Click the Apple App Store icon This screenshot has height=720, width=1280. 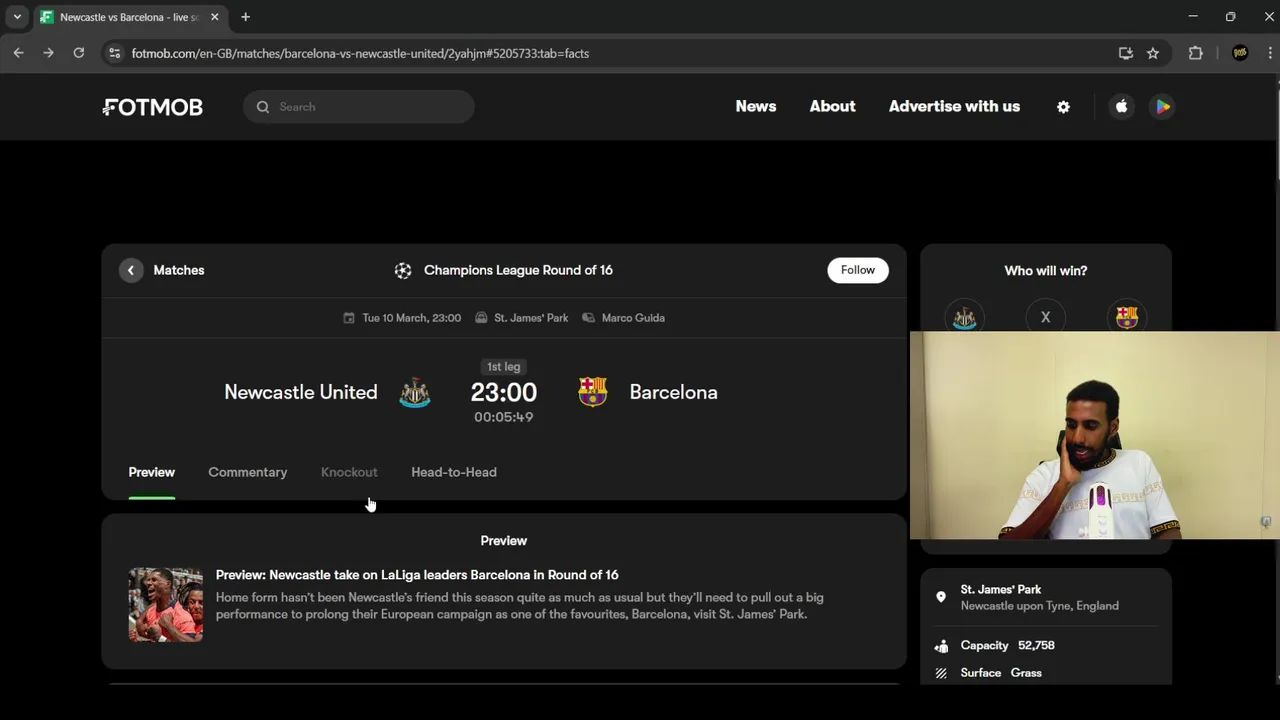tap(1122, 107)
